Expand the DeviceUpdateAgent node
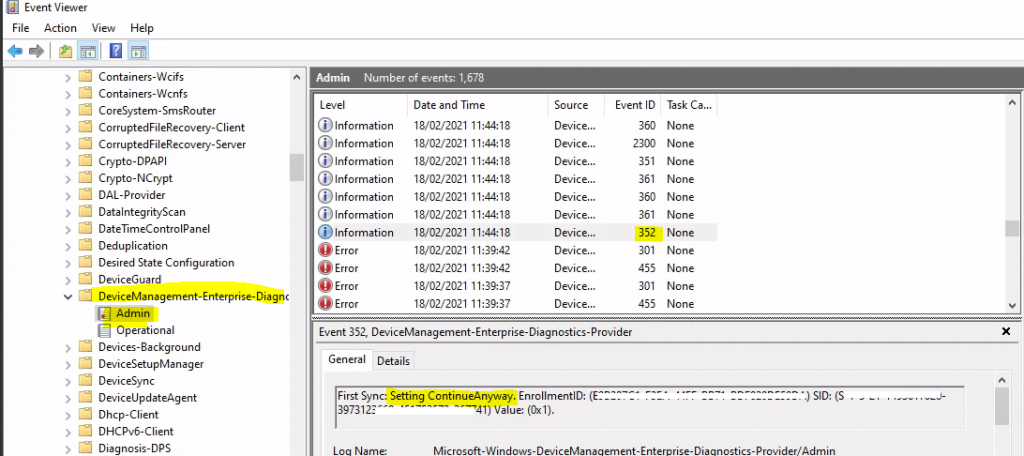The height and width of the screenshot is (456, 1024). [x=68, y=397]
